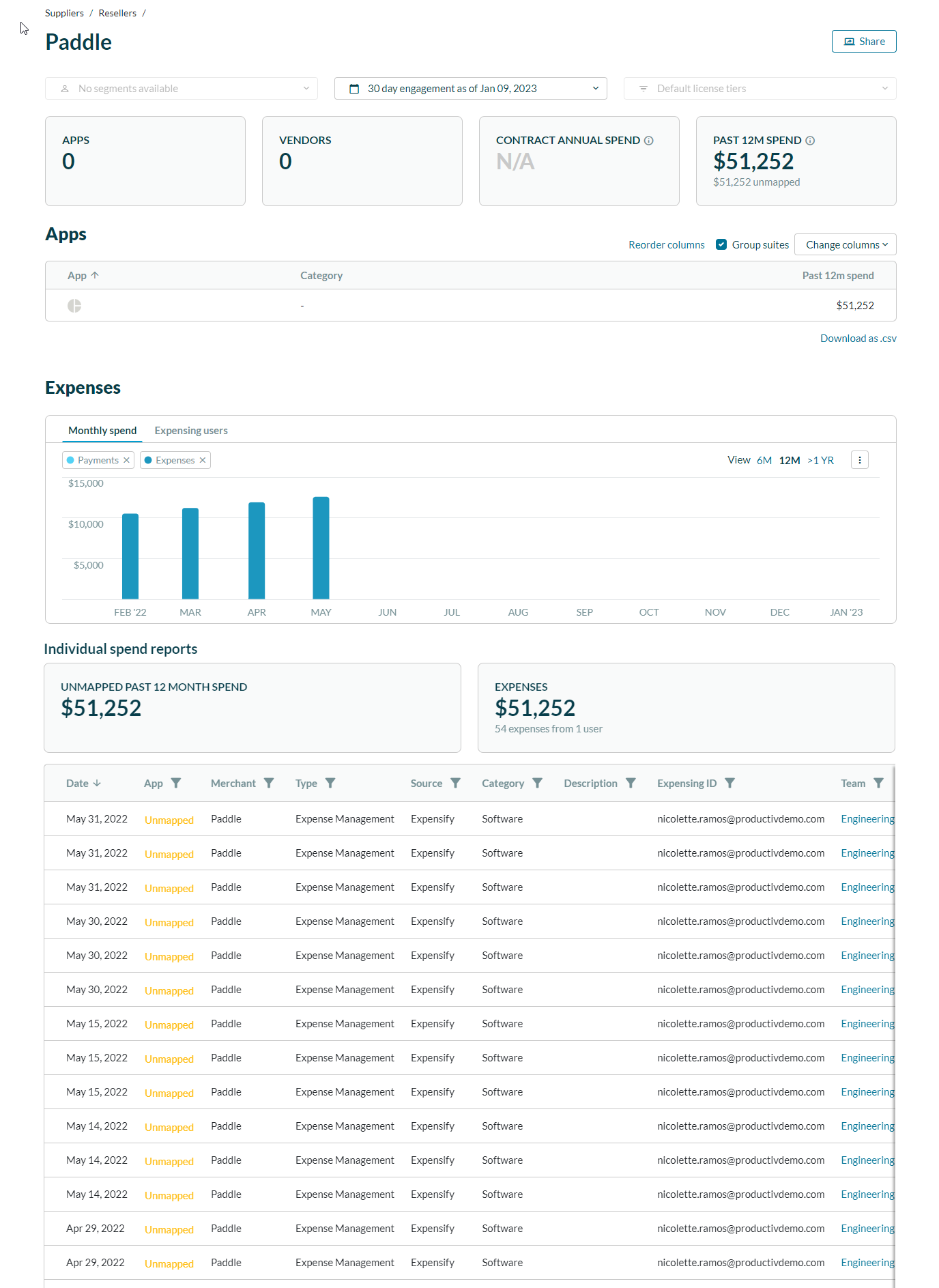Image resolution: width=939 pixels, height=1288 pixels.
Task: Filter the table by Source
Action: pos(455,783)
